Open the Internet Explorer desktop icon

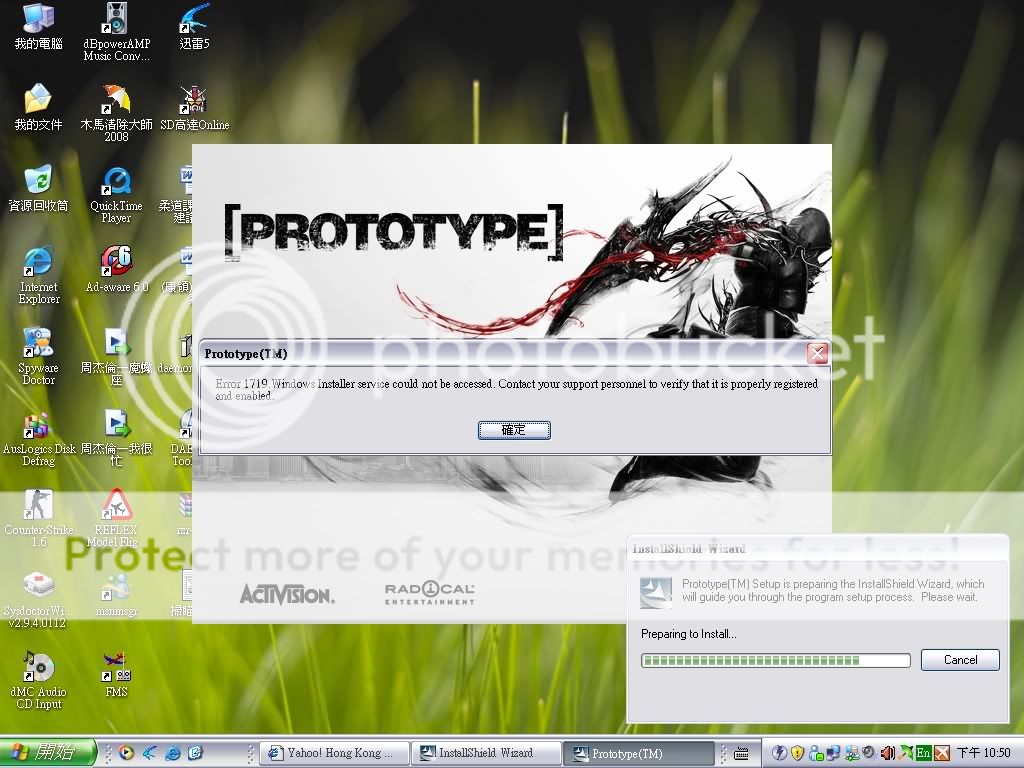(38, 262)
